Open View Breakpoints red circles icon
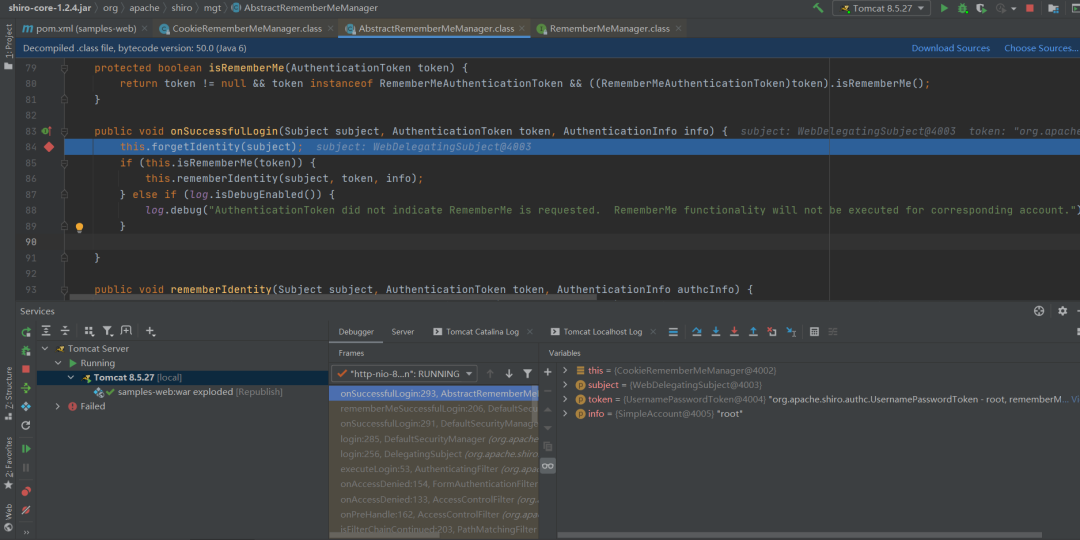The width and height of the screenshot is (1080, 540). click(26, 491)
